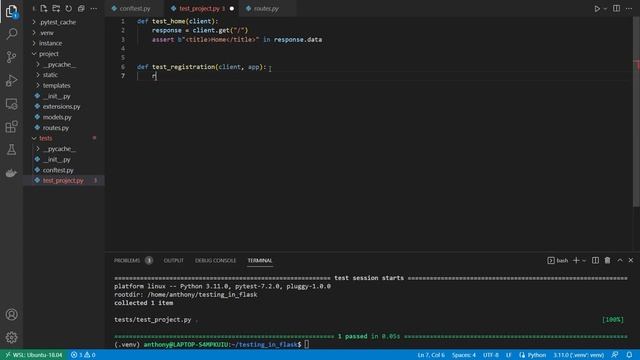Viewport: 640px width, 360px height.
Task: Open the DEBUG CONSOLE panel tab
Action: click(x=215, y=260)
